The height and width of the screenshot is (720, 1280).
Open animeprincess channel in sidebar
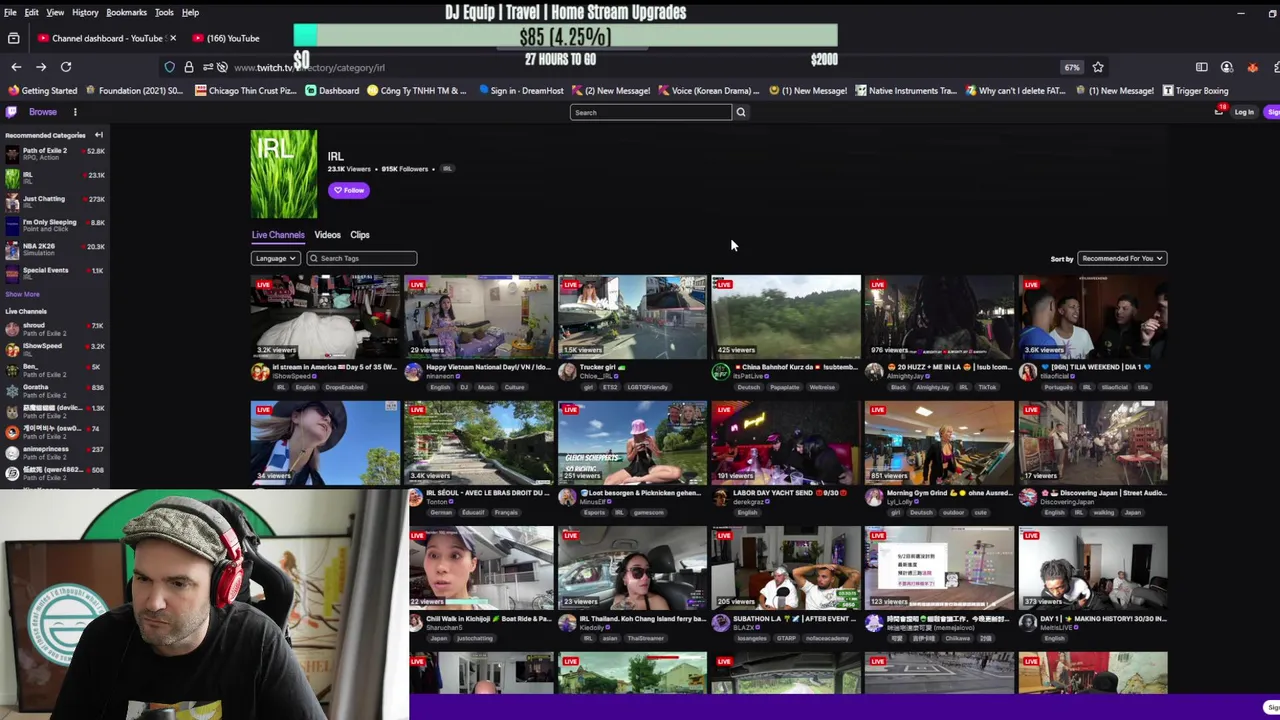click(54, 453)
